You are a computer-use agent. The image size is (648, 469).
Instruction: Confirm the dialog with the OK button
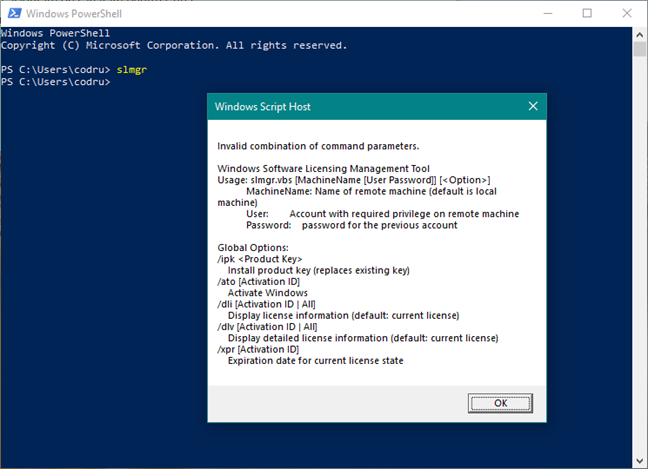[x=500, y=403]
